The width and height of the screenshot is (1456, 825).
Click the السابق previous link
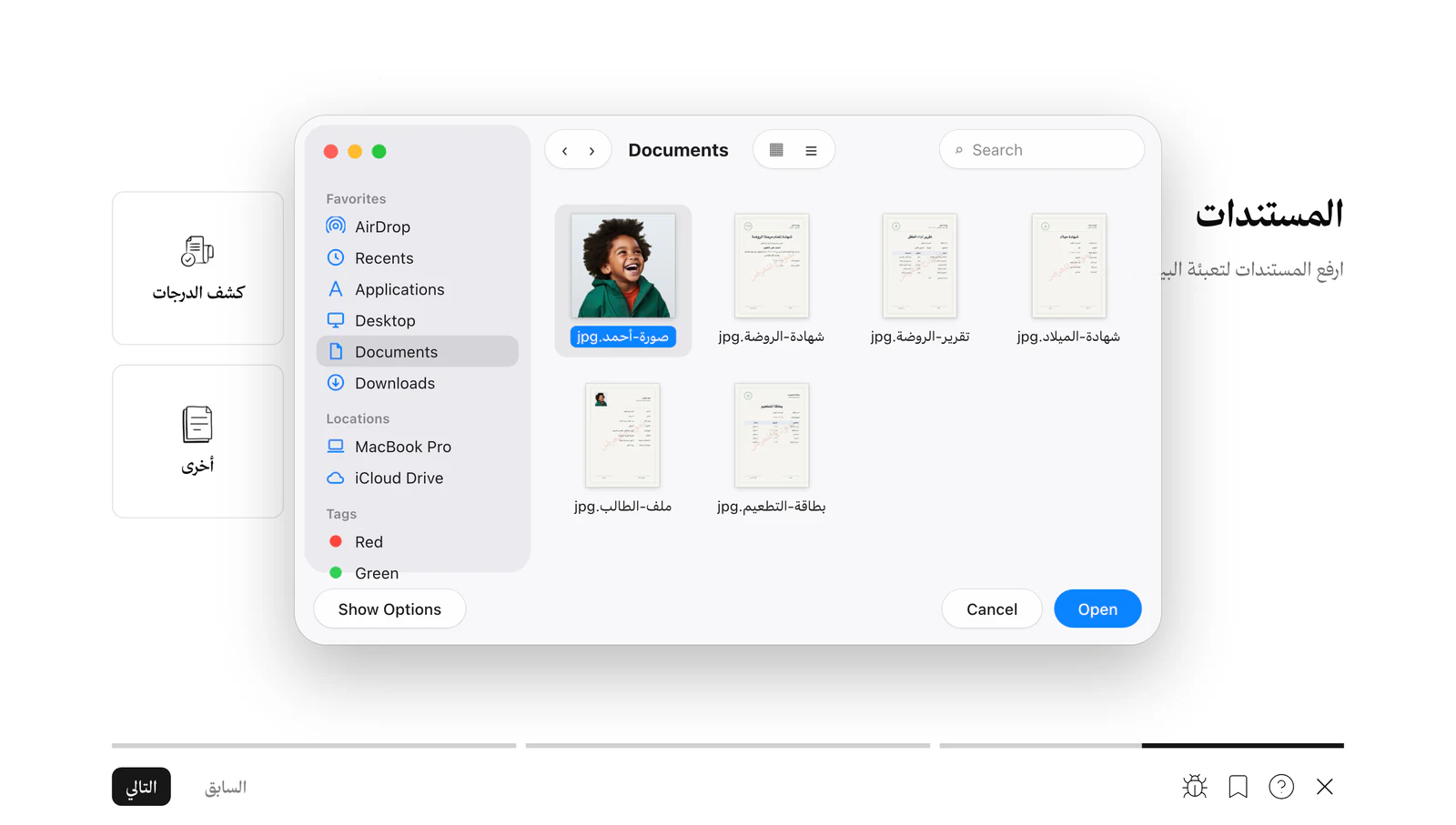pos(226,788)
